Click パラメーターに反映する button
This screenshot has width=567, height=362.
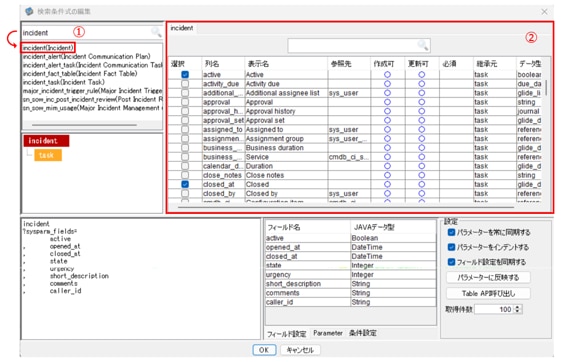pos(488,278)
